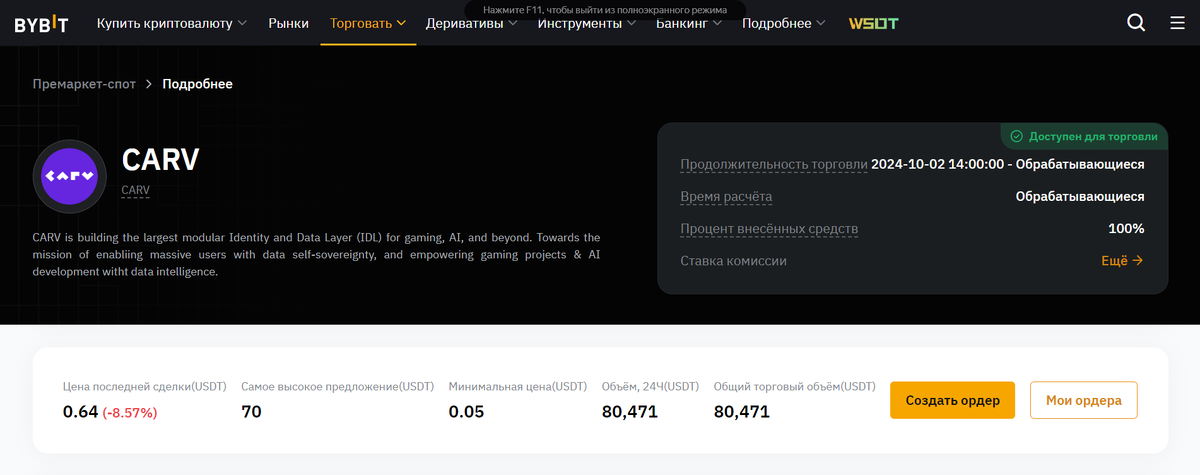Click the F11 fullscreen exit notice
Viewport: 1200px width, 475px height.
(605, 9)
